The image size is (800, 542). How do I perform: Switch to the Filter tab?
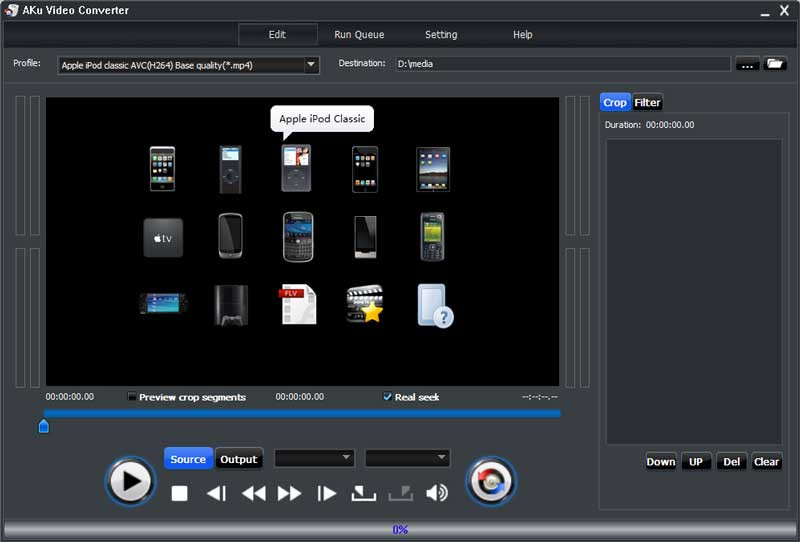[x=647, y=103]
